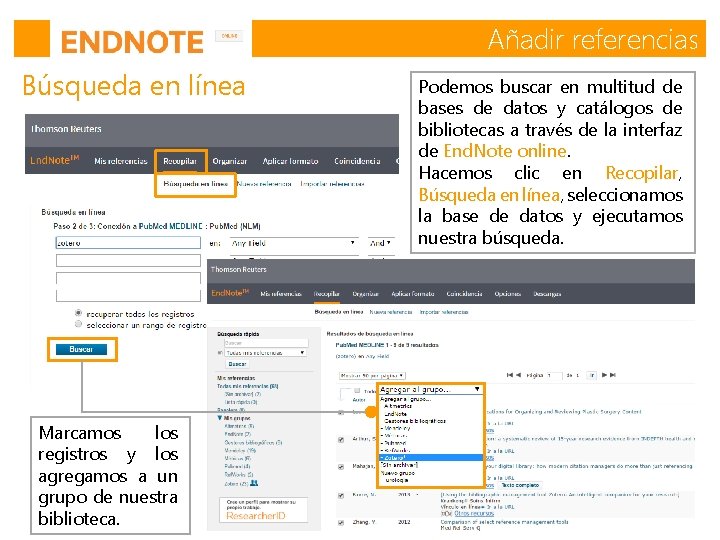
Task: Open Aplicar formato in search form screenshot
Action: [290, 161]
